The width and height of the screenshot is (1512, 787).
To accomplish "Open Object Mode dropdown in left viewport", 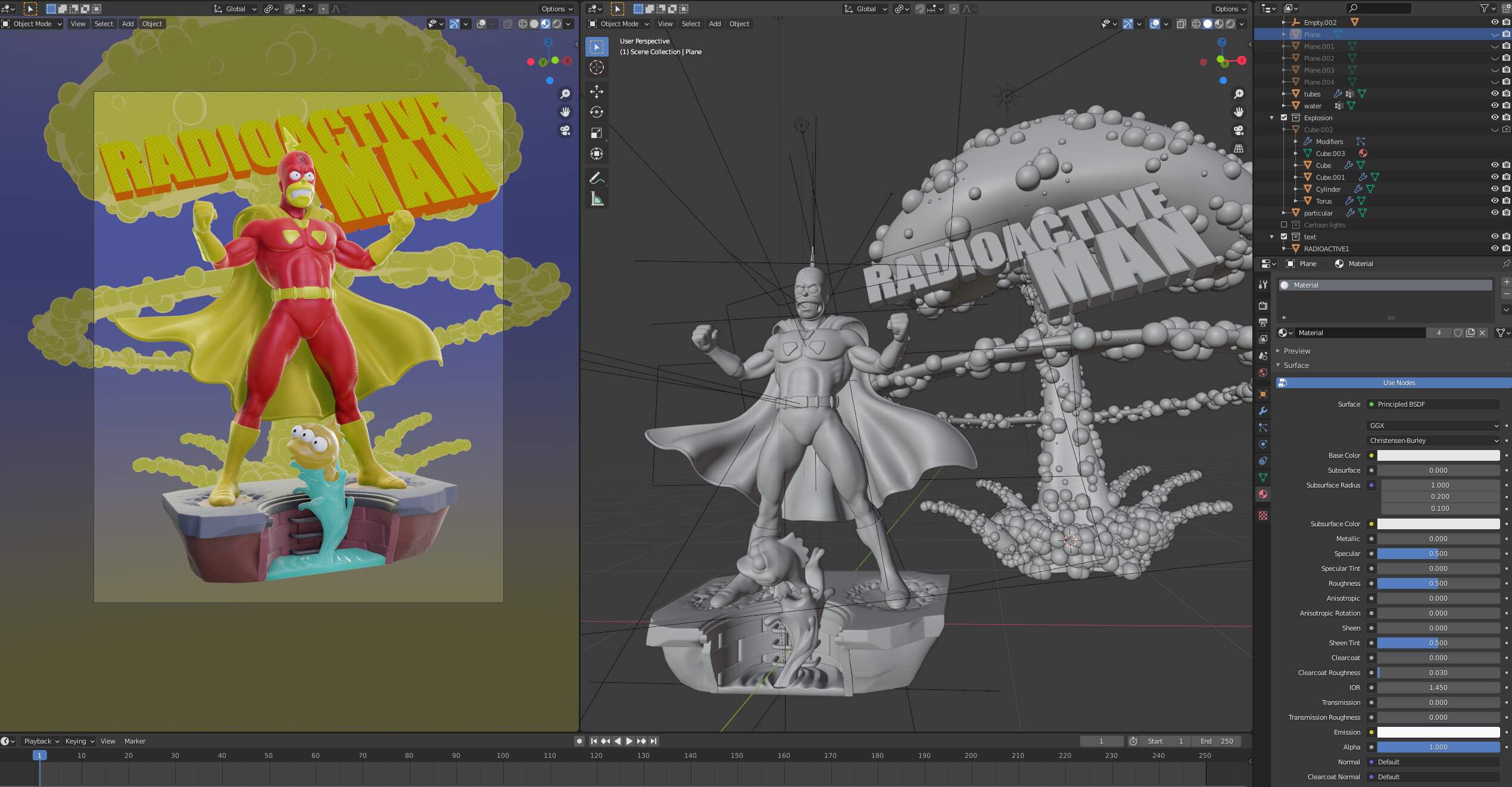I will pos(32,24).
